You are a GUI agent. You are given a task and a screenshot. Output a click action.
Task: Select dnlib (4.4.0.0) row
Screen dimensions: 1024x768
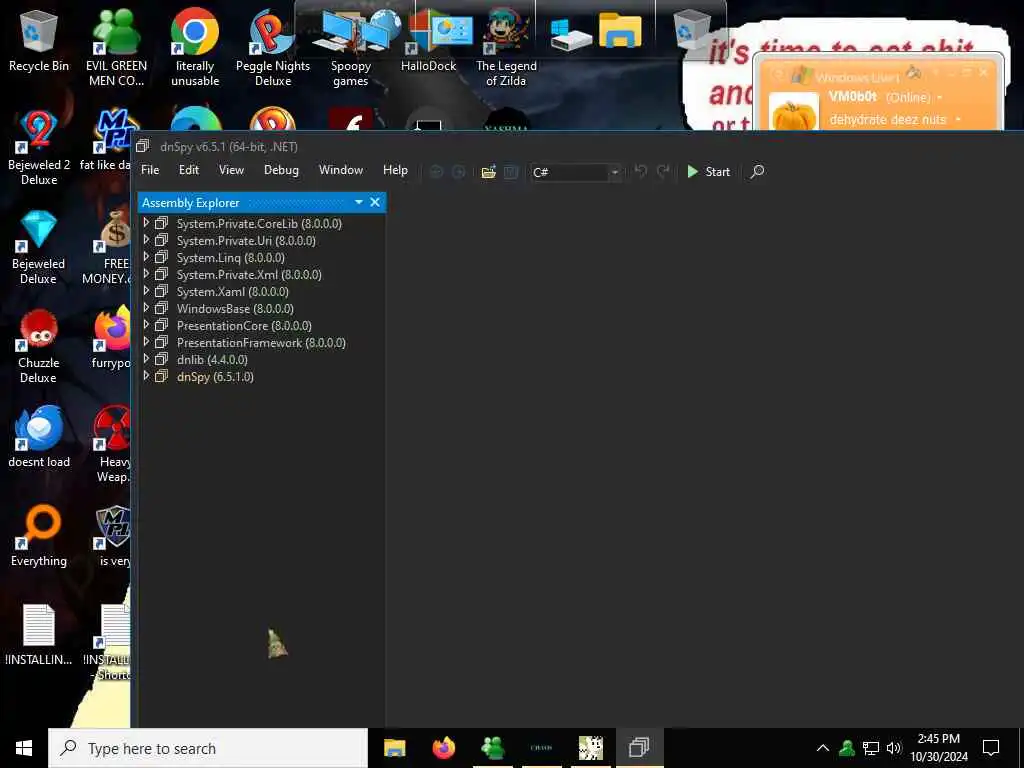212,359
